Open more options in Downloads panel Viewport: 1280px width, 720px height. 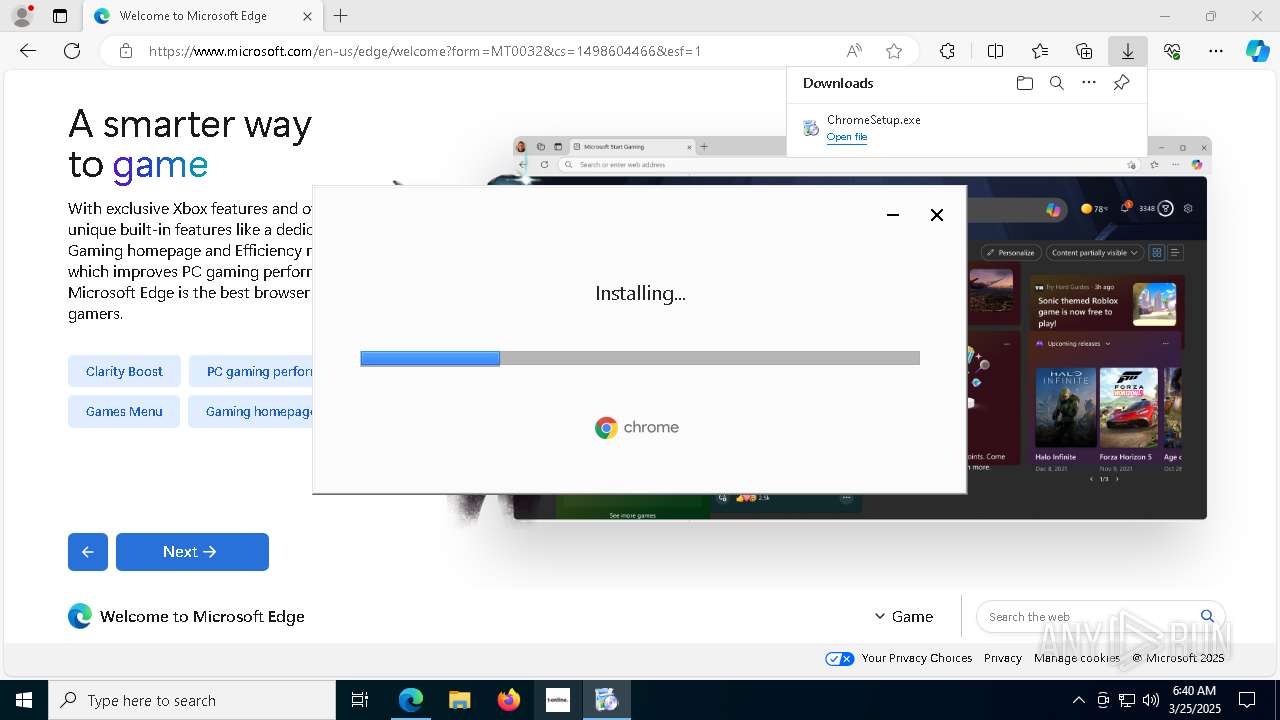[x=1089, y=83]
